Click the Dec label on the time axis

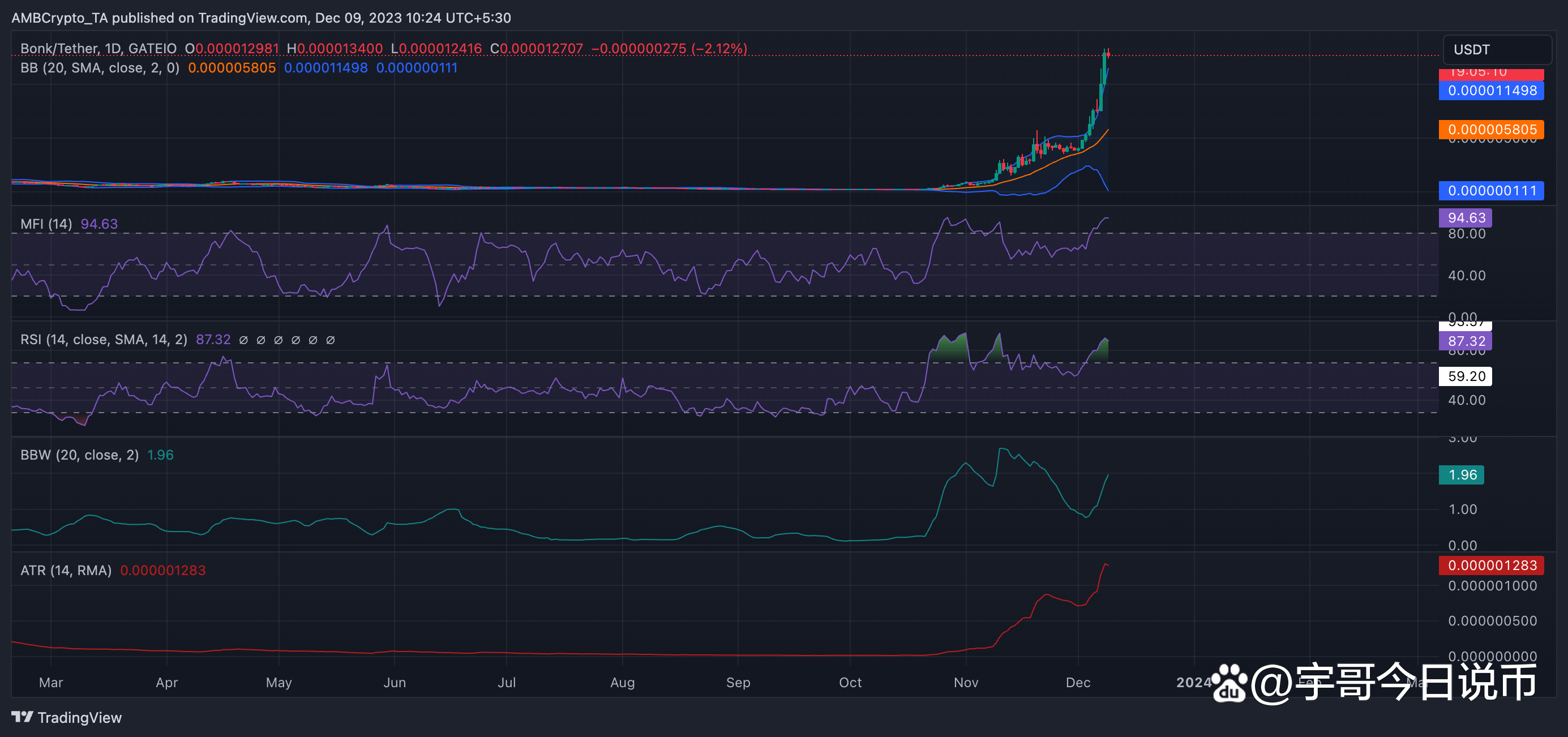1078,682
